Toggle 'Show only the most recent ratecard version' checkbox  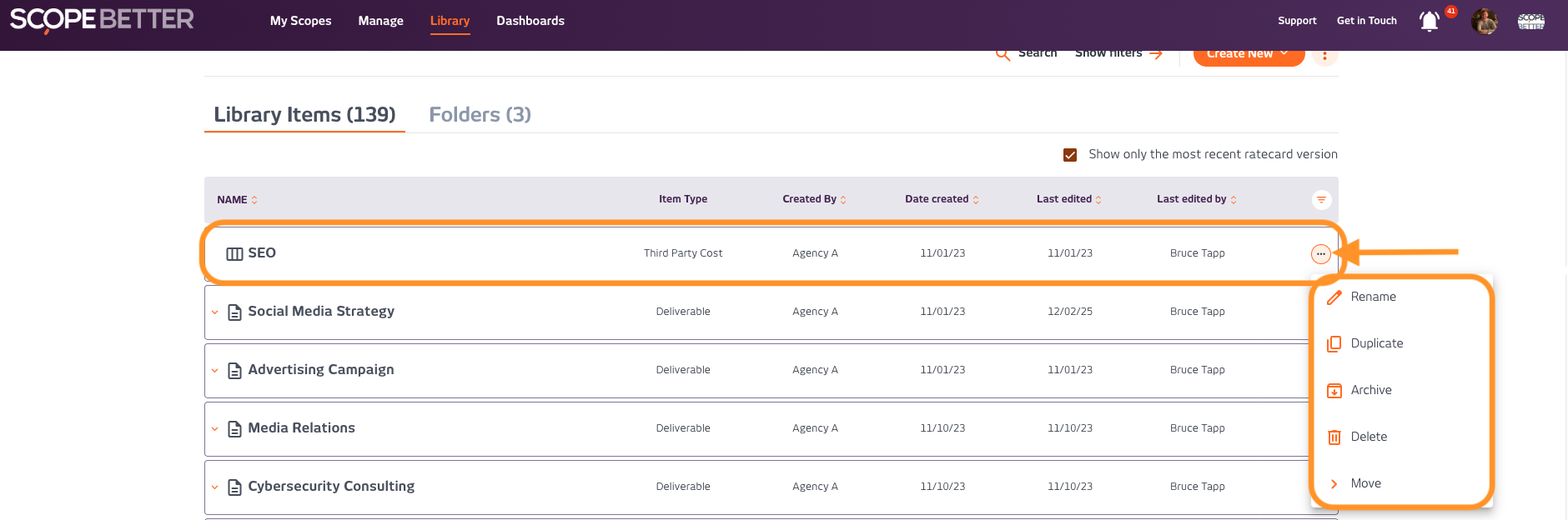(x=1070, y=155)
